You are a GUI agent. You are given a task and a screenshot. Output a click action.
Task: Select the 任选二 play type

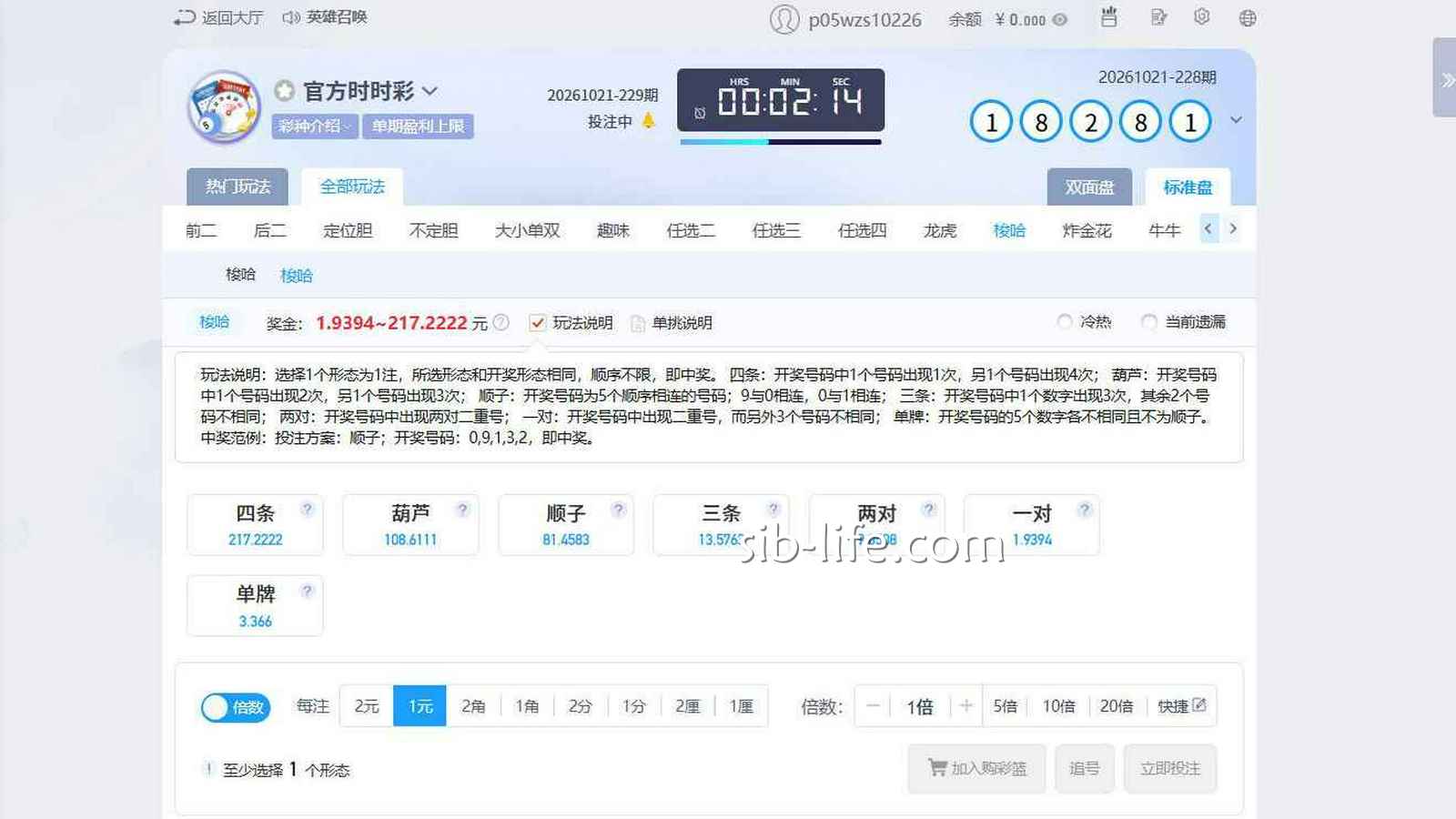coord(691,230)
